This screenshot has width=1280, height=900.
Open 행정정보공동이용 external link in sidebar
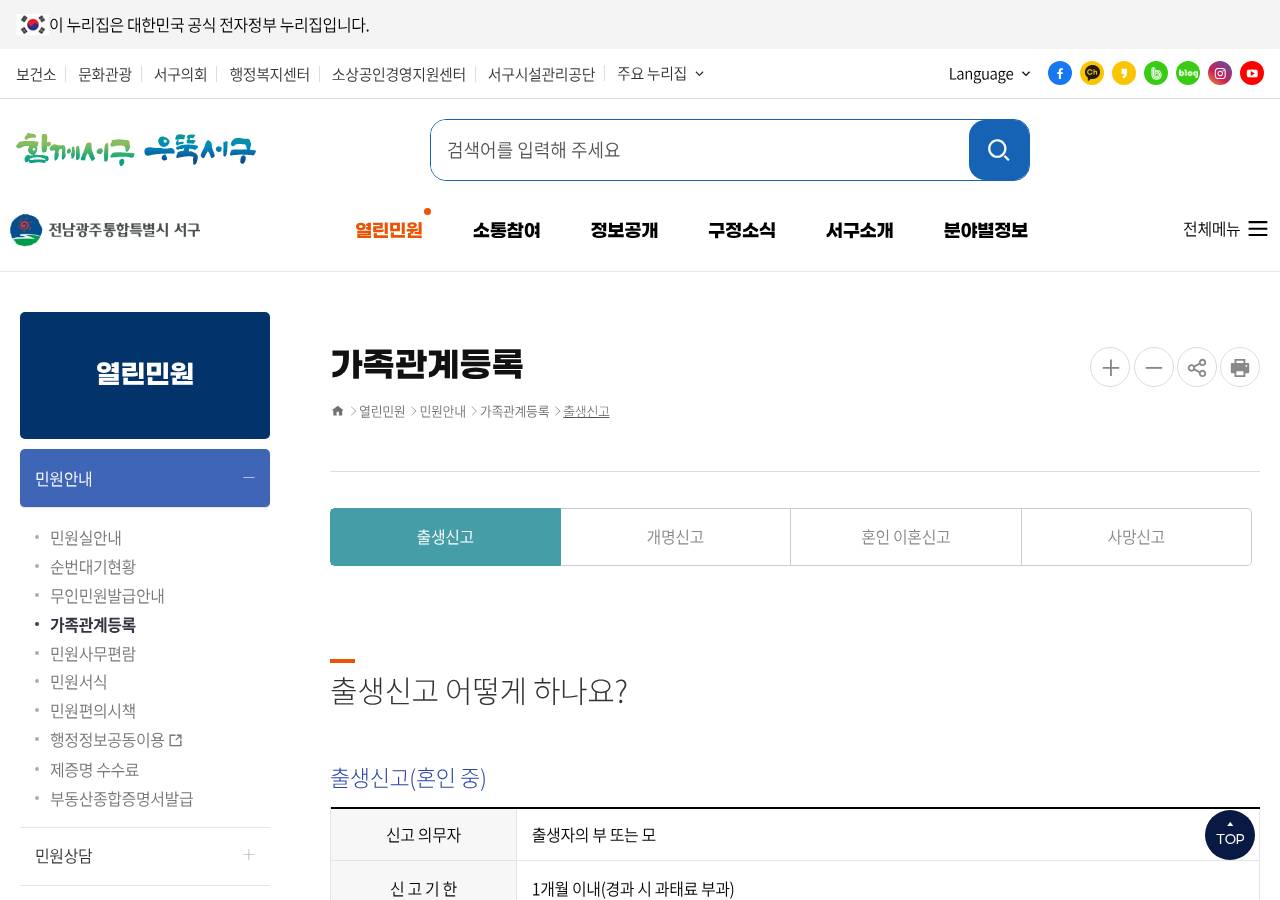coord(116,740)
